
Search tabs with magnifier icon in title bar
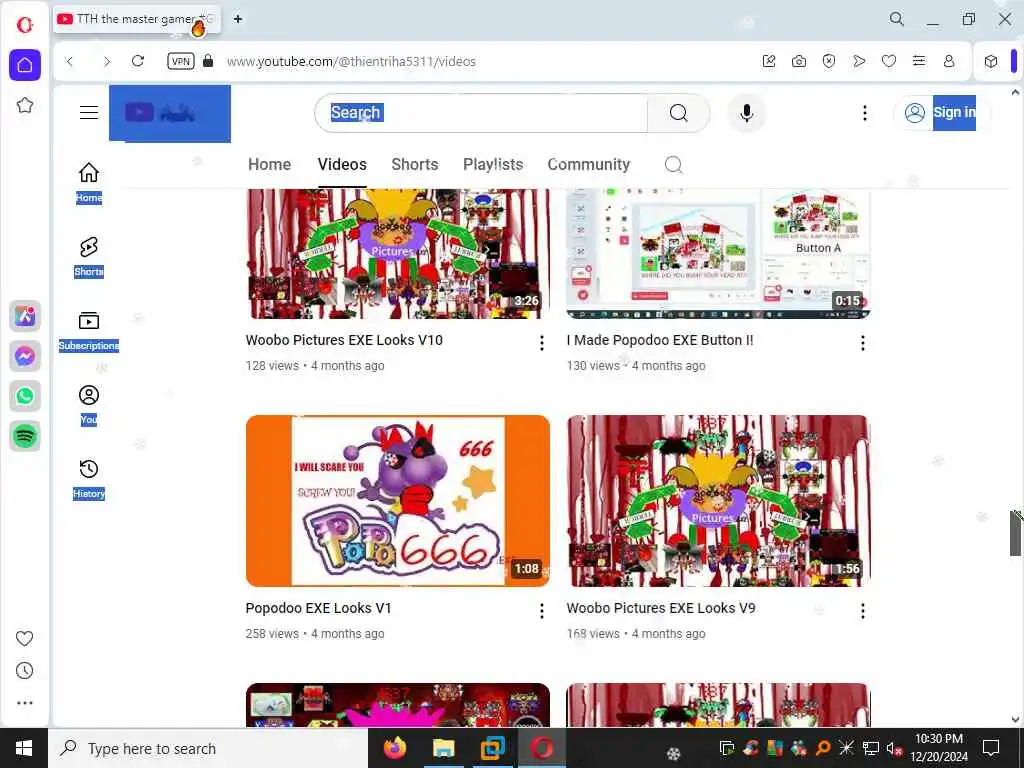[897, 19]
